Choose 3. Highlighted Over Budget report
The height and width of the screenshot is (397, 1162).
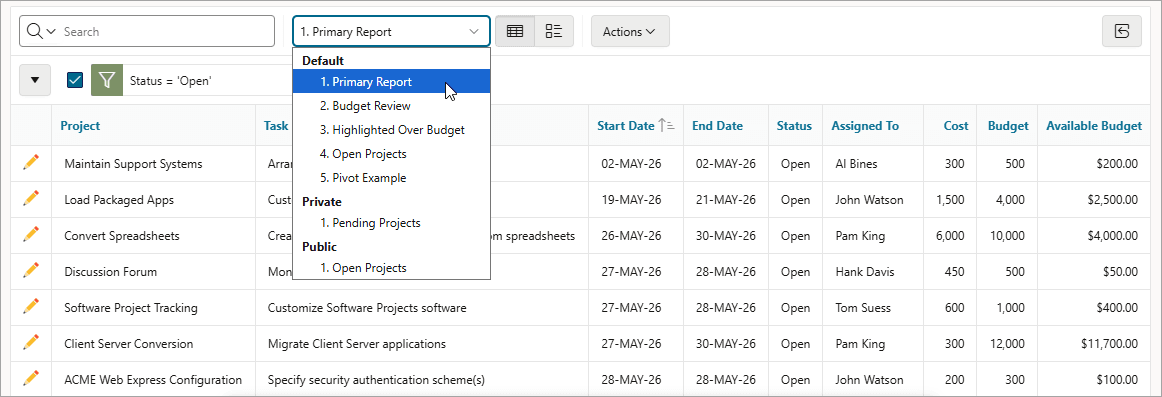(391, 130)
